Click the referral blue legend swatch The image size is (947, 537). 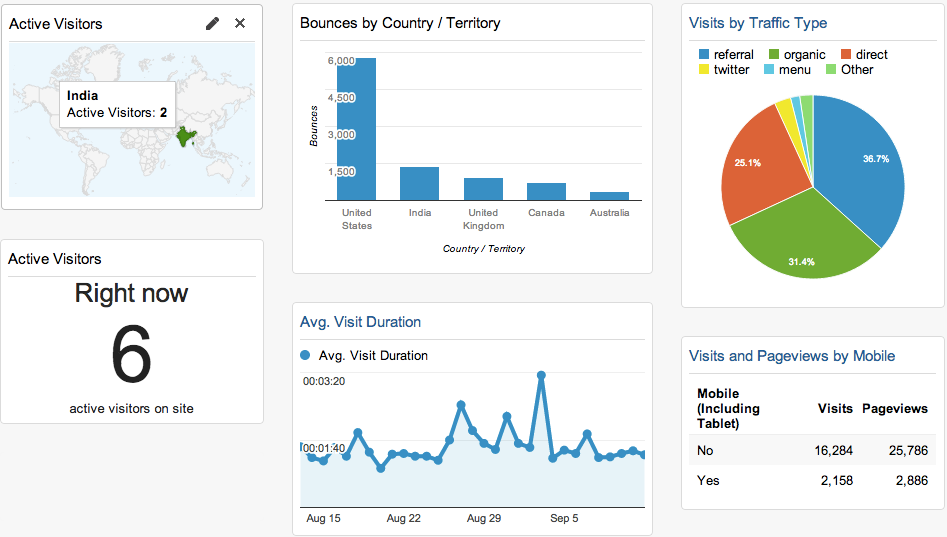(x=704, y=54)
